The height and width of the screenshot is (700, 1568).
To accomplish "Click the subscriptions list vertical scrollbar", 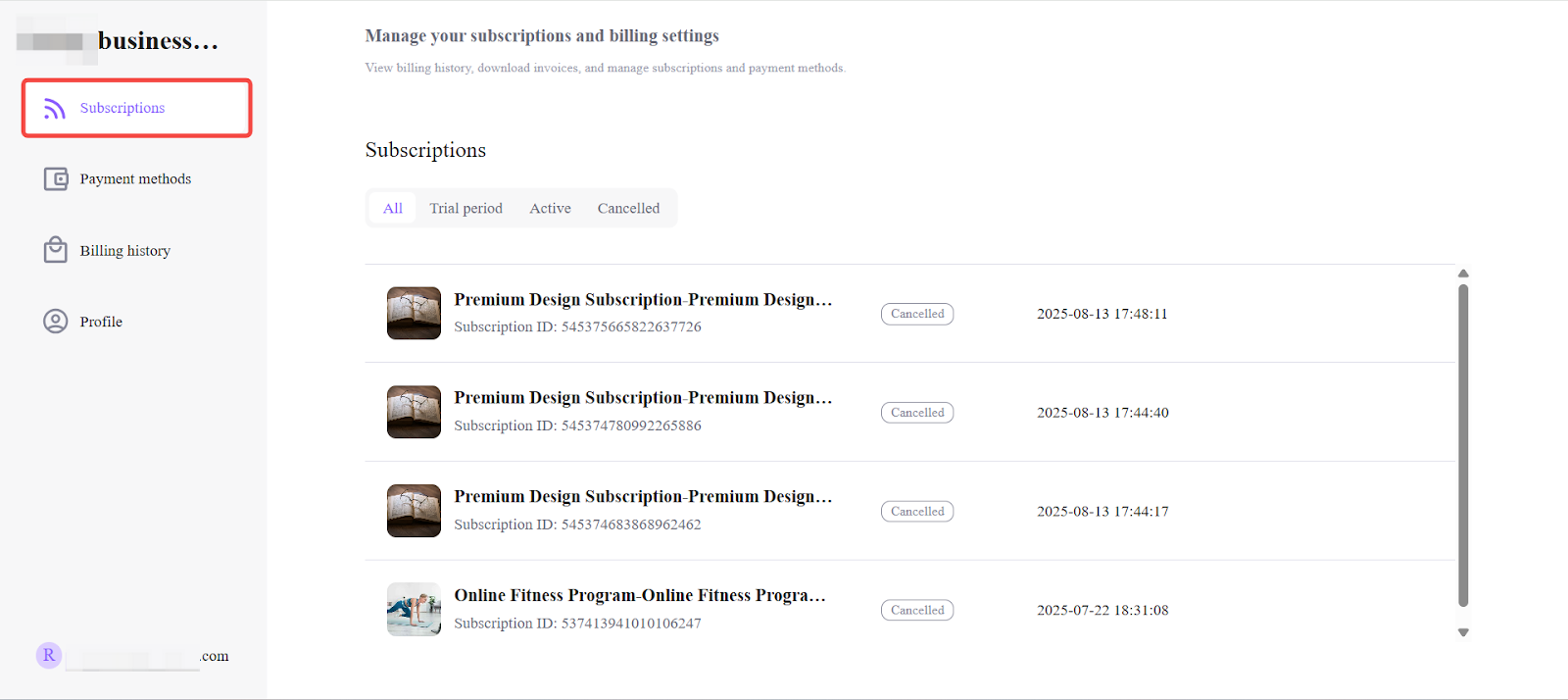I will point(1463,446).
